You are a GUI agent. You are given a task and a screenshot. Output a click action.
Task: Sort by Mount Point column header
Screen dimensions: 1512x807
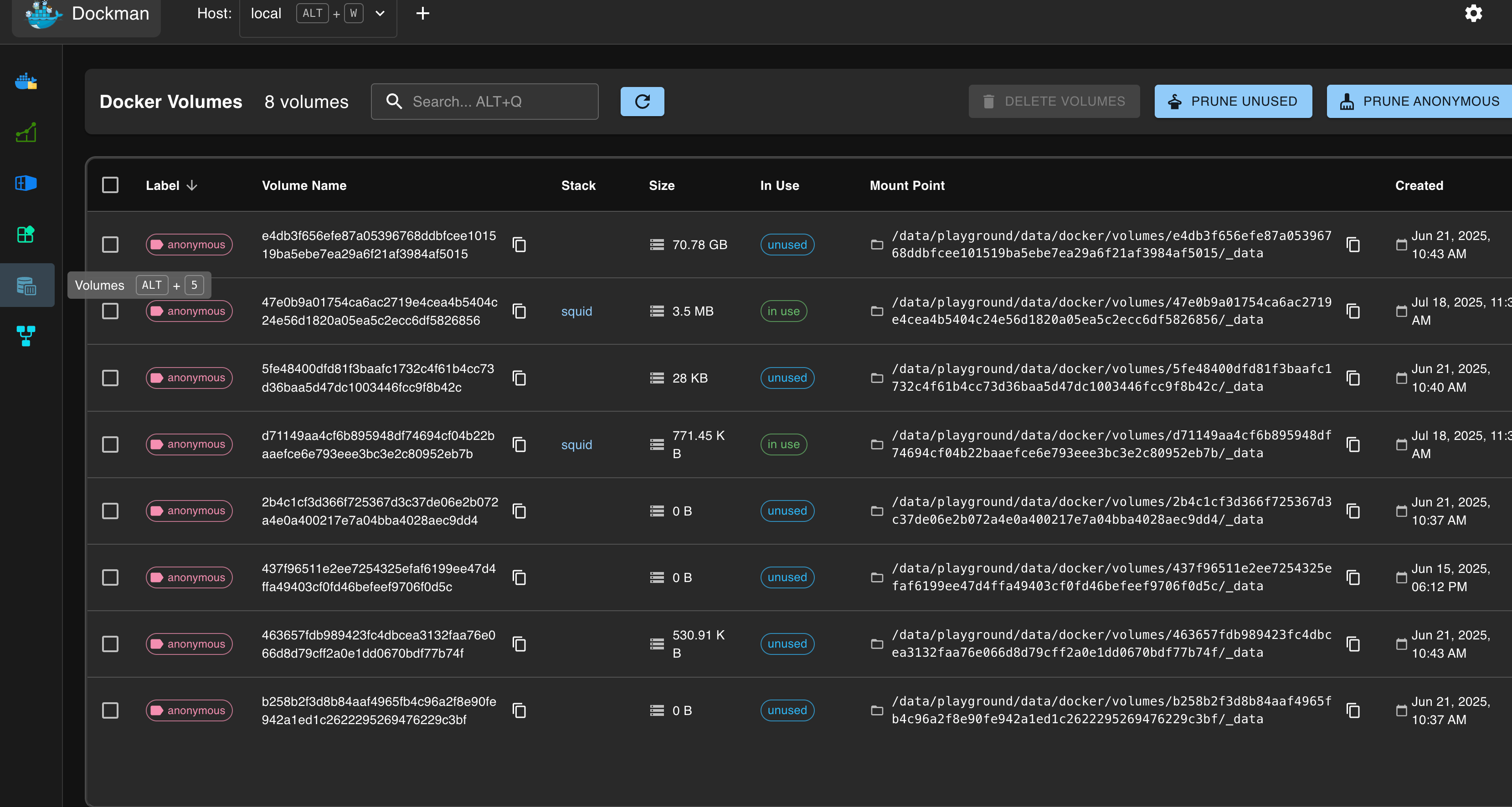pyautogui.click(x=907, y=185)
